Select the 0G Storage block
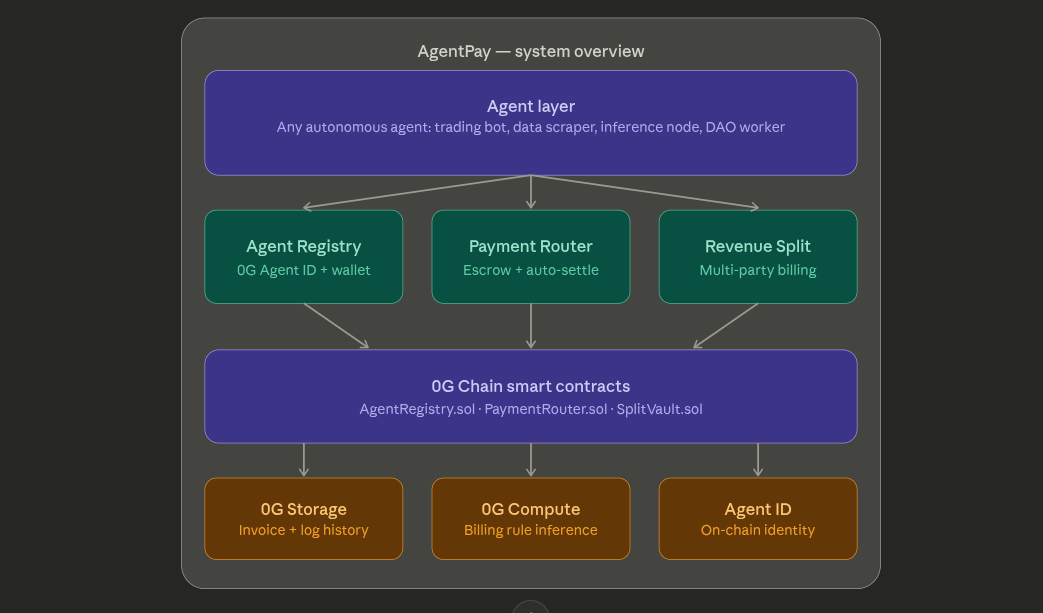This screenshot has height=613, width=1043. tap(303, 518)
